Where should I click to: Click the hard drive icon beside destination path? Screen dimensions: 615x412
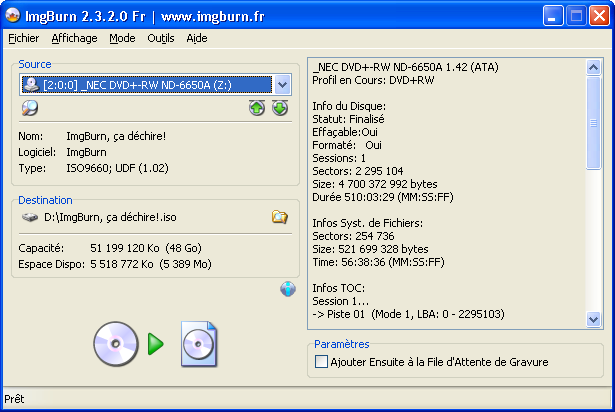(29, 217)
